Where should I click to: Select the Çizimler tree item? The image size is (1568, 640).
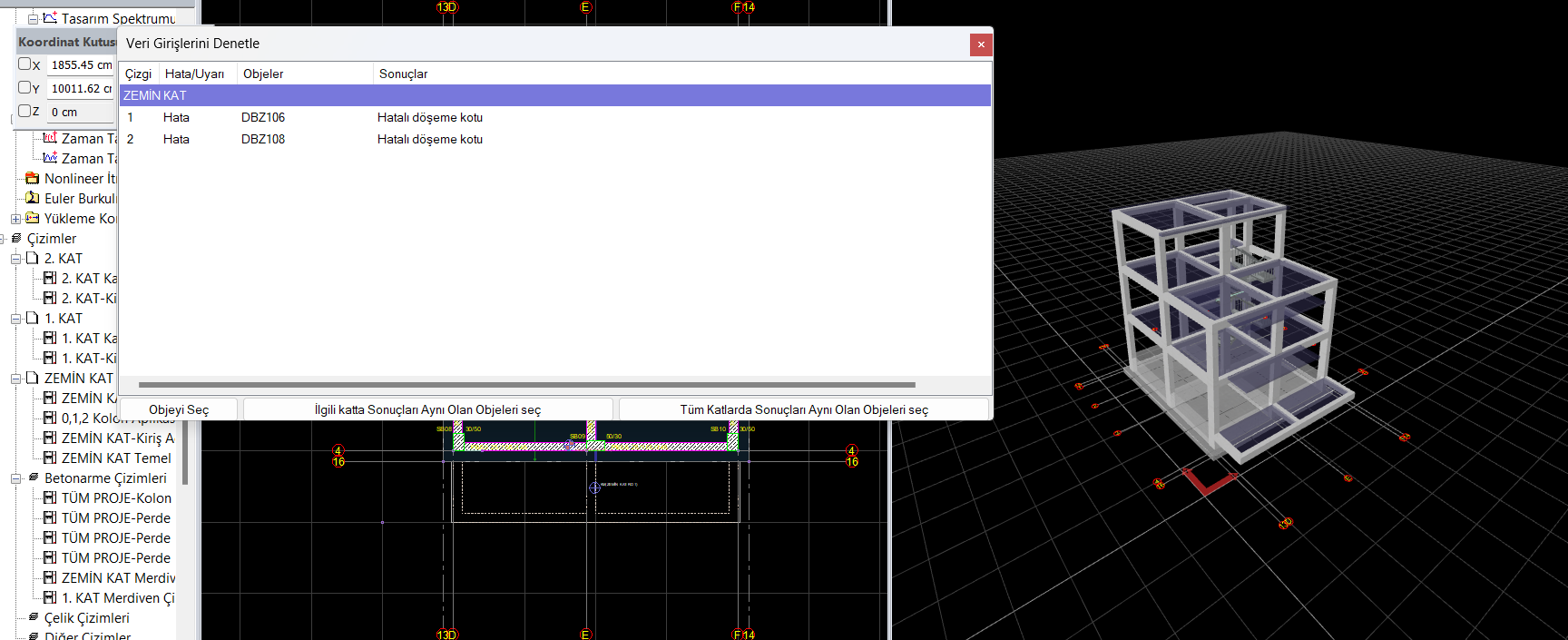(52, 238)
